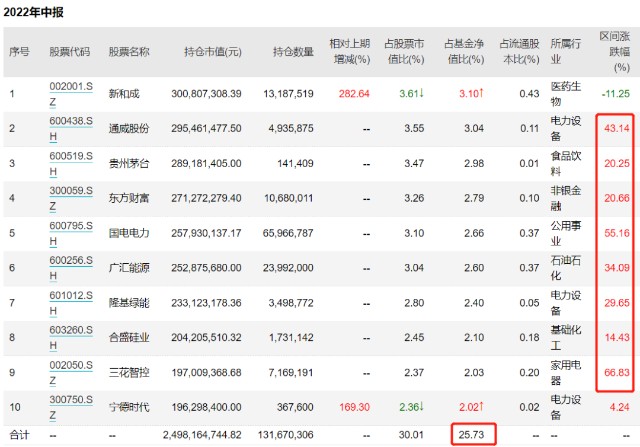Click the 相对上期增减(%) column header

tap(350, 51)
